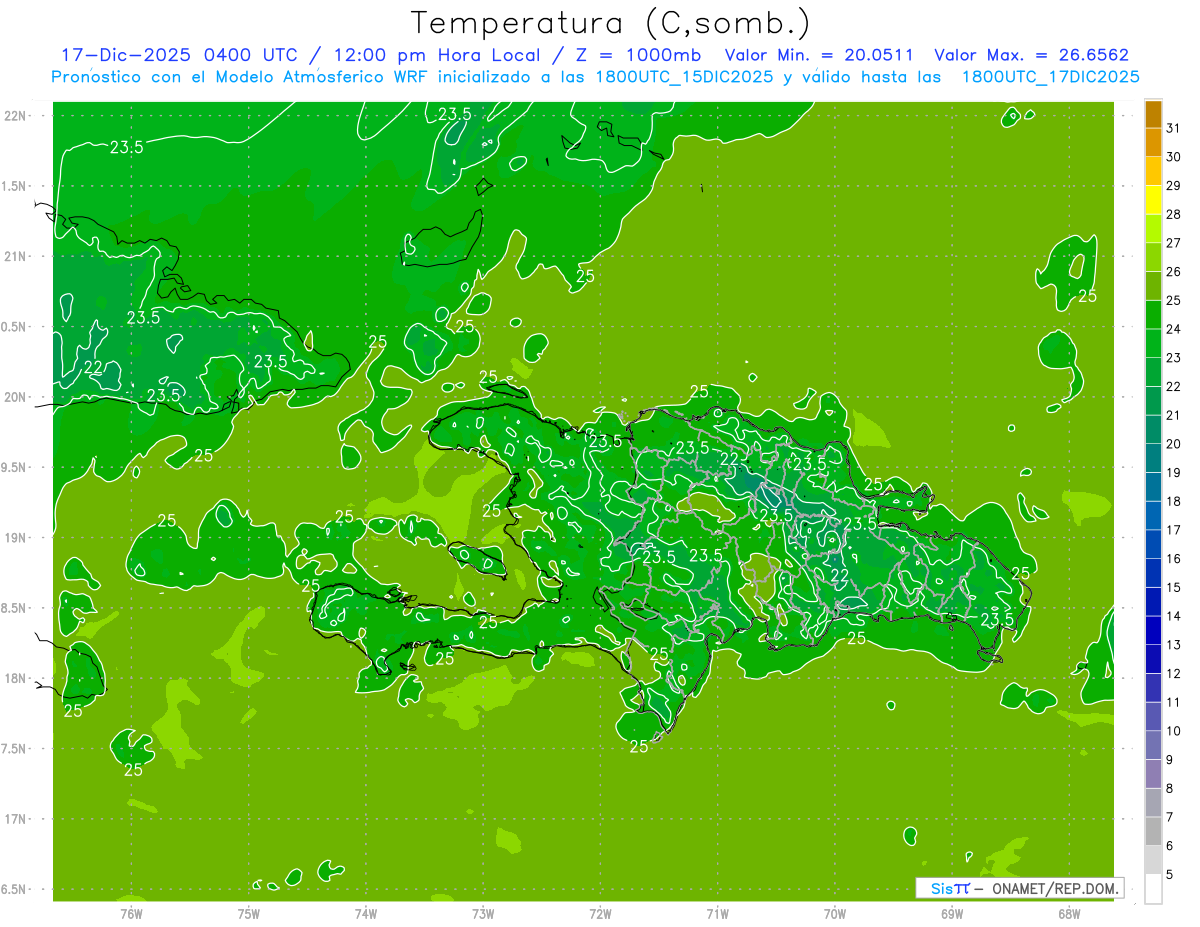
Task: Click the "69W" longitude axis label
Action: 952,913
